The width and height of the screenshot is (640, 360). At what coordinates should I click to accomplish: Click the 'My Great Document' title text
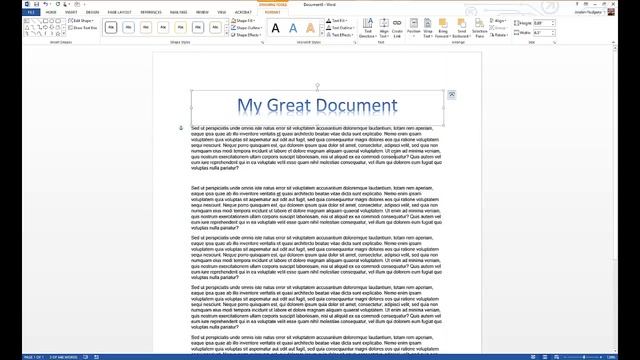tap(317, 105)
